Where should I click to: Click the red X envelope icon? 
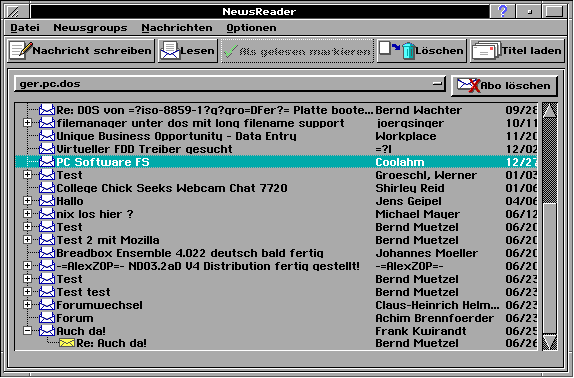click(x=469, y=86)
